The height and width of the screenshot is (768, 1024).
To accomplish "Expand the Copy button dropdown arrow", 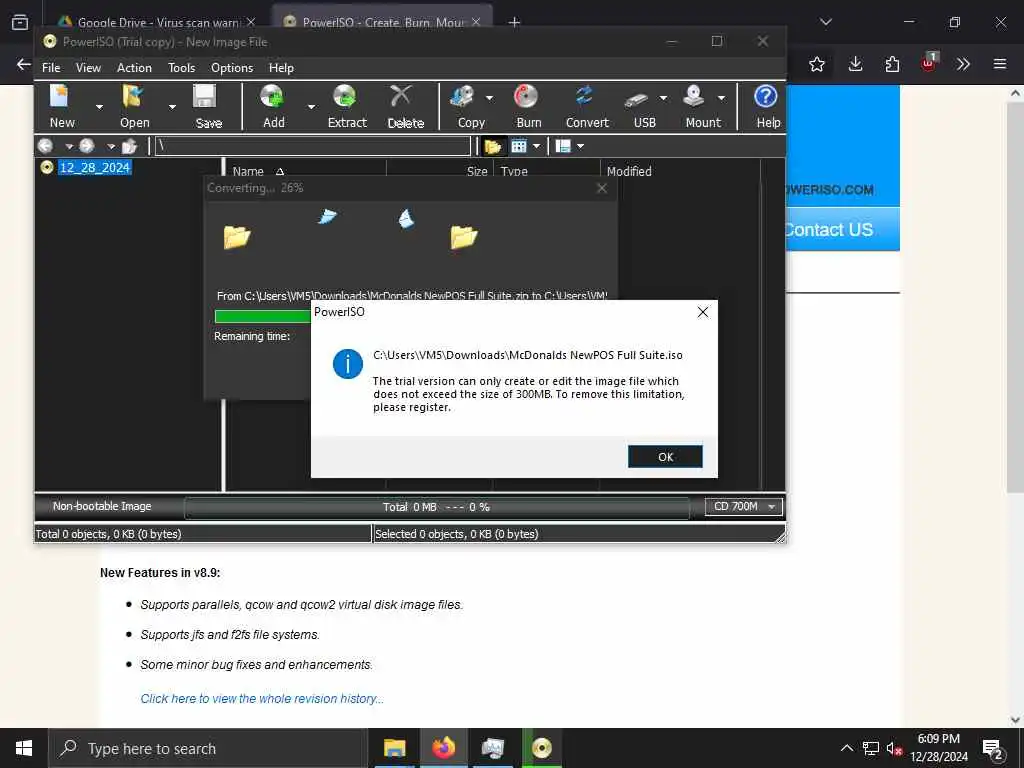I will 489,99.
